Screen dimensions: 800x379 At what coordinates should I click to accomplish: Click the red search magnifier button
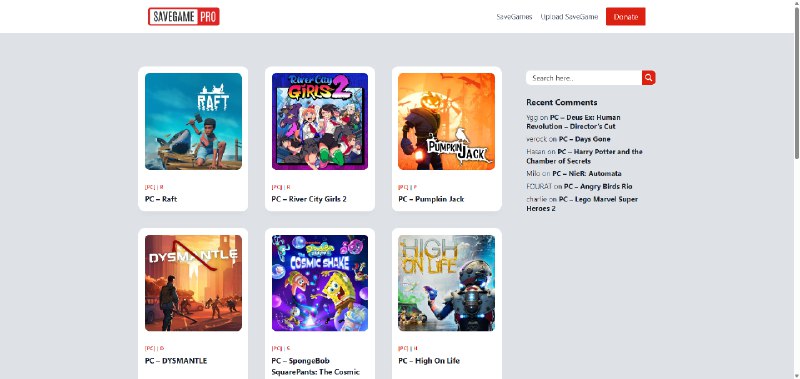tap(648, 78)
